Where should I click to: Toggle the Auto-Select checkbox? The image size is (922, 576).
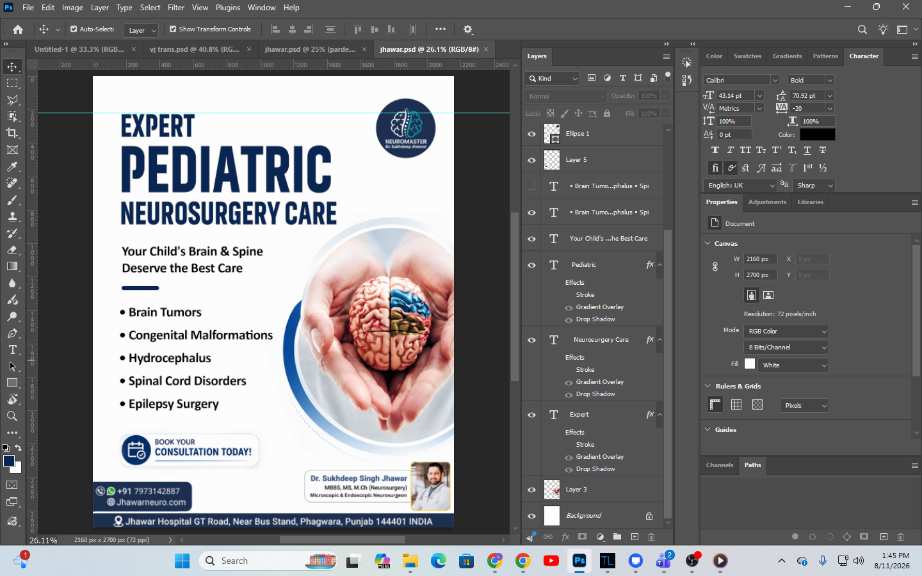click(74, 29)
